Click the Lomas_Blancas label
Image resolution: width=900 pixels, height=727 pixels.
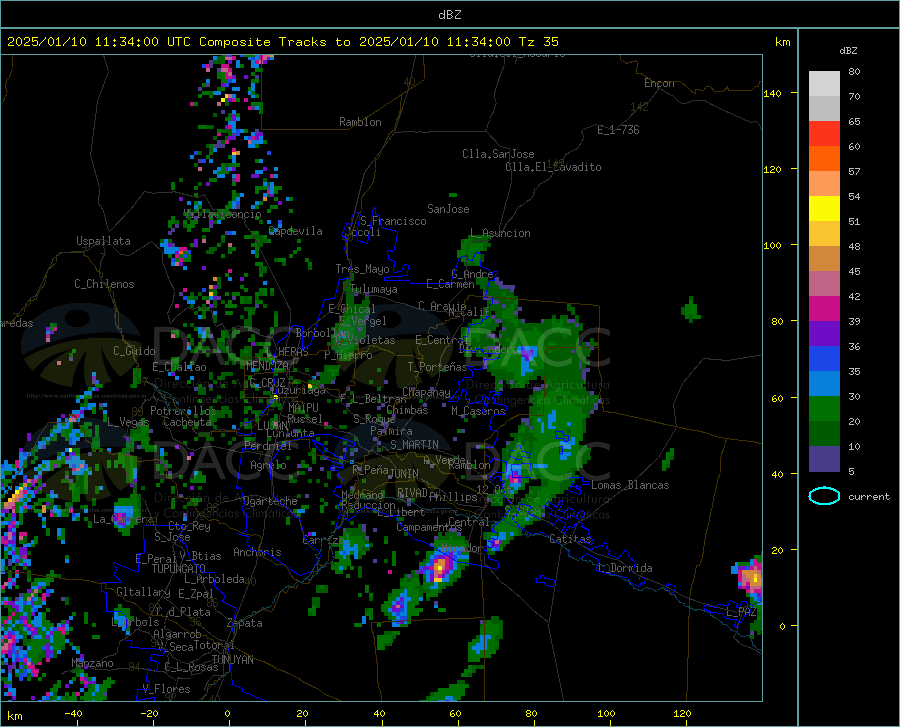point(630,485)
